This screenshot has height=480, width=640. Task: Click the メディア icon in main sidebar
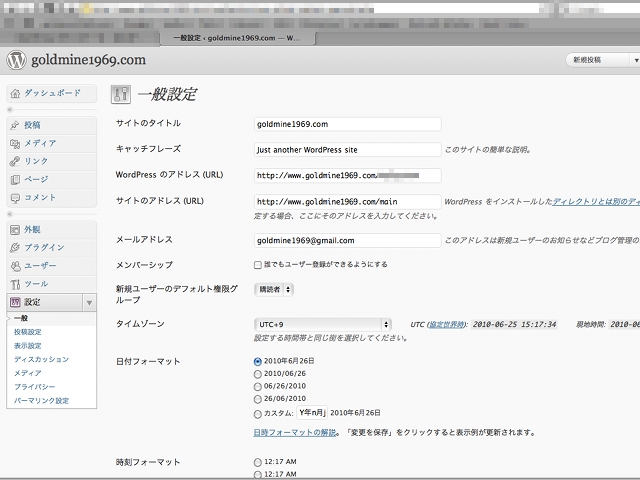[15, 144]
